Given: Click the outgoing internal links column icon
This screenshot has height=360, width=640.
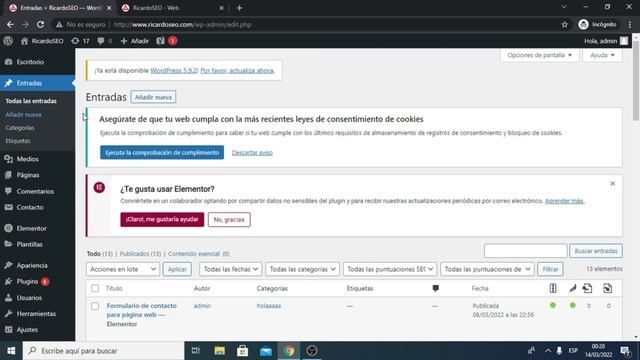Looking at the screenshot, I should pos(588,289).
